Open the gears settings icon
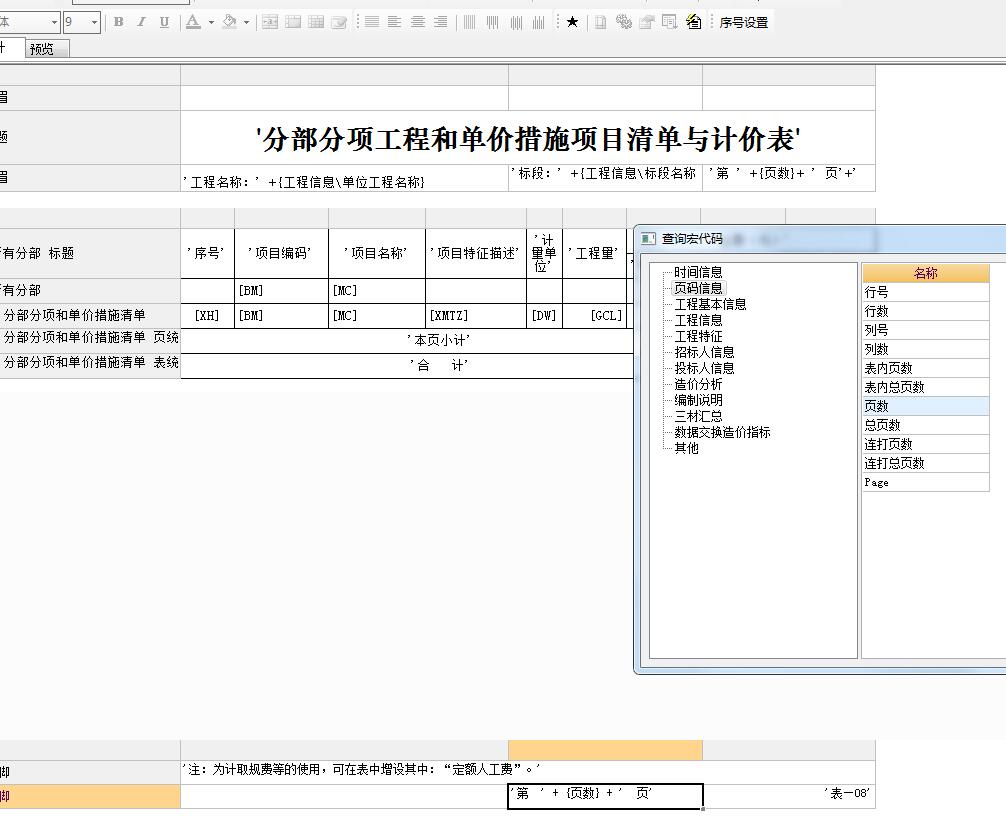This screenshot has width=1006, height=825. (624, 22)
